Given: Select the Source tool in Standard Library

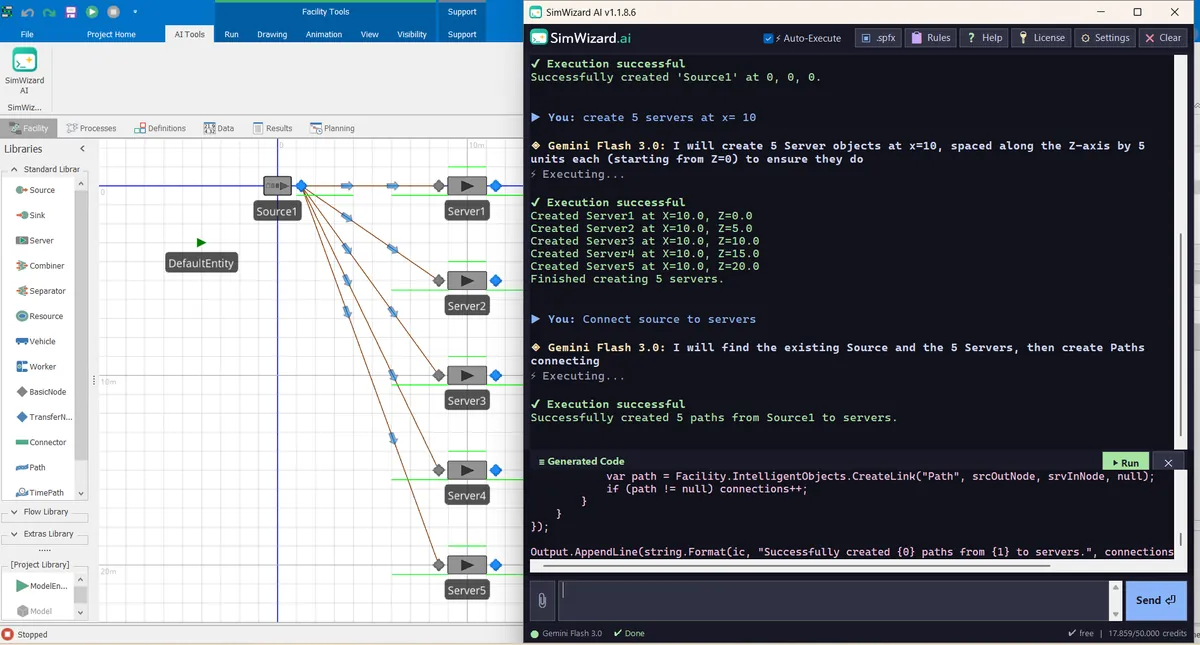Looking at the screenshot, I should pyautogui.click(x=37, y=189).
